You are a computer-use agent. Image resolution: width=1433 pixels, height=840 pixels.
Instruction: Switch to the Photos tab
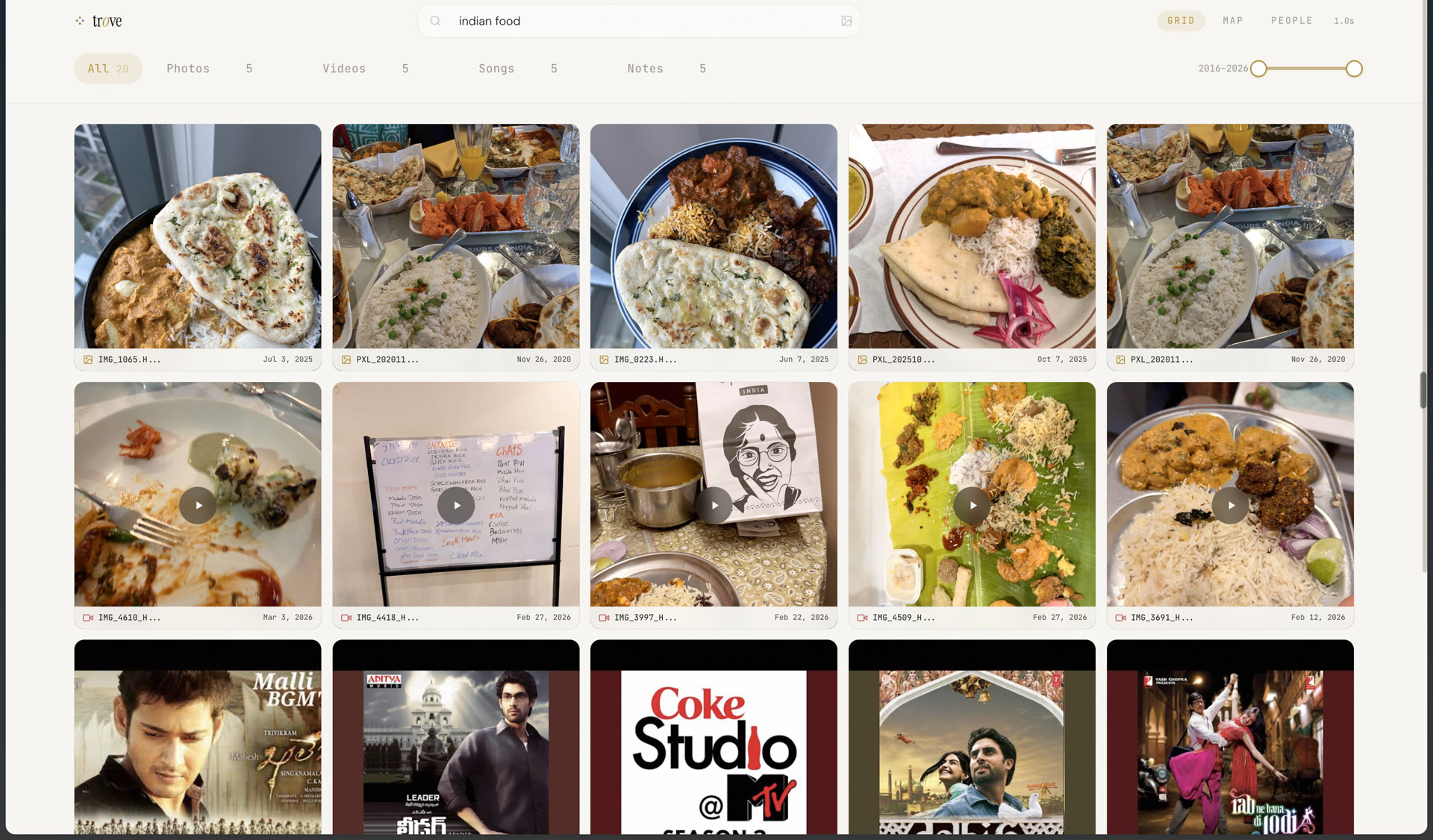(x=210, y=69)
